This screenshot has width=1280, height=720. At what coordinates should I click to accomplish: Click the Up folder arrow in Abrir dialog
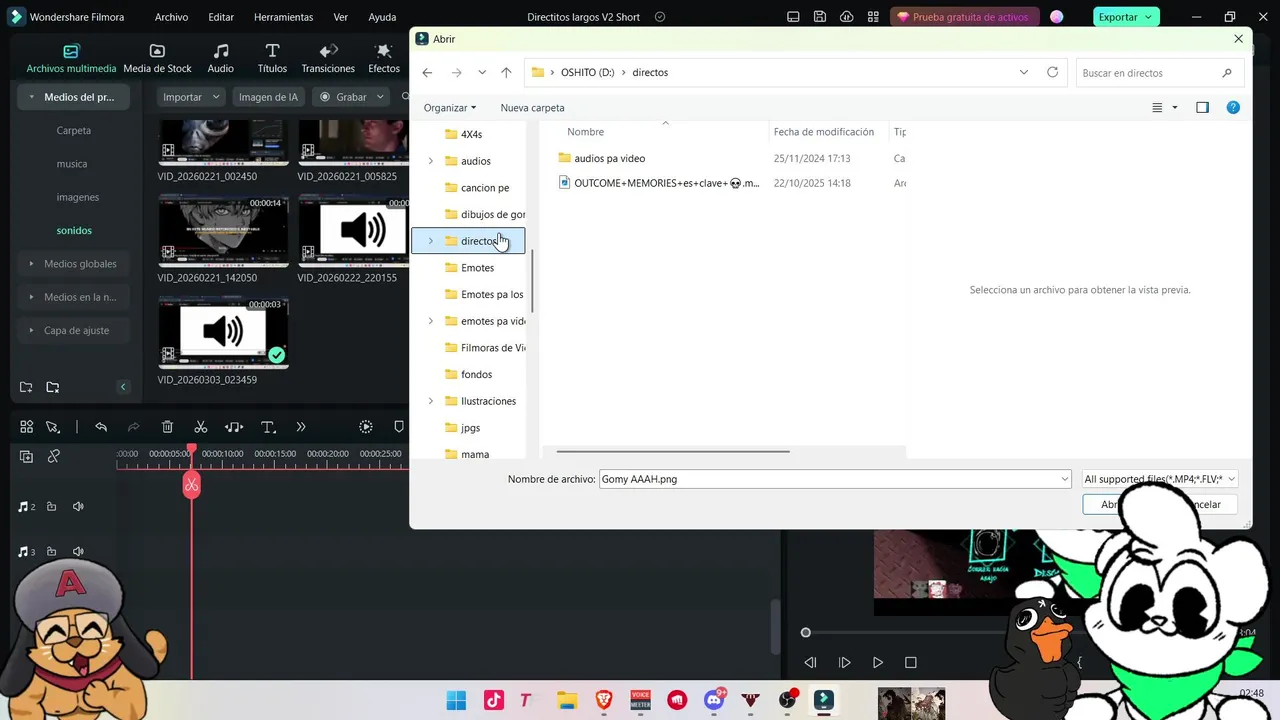[x=506, y=72]
